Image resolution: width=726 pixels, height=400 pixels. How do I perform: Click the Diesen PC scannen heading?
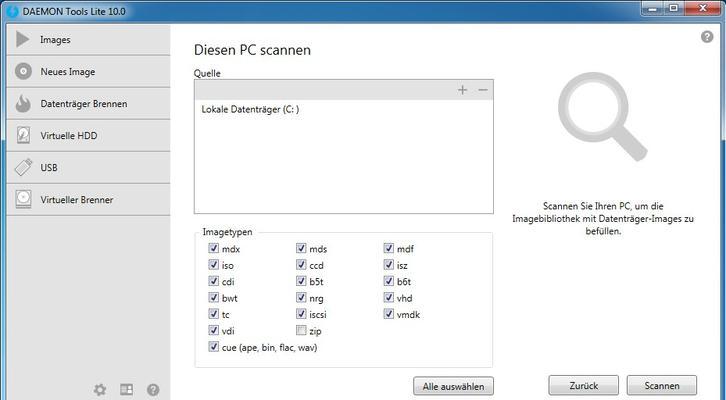(252, 50)
